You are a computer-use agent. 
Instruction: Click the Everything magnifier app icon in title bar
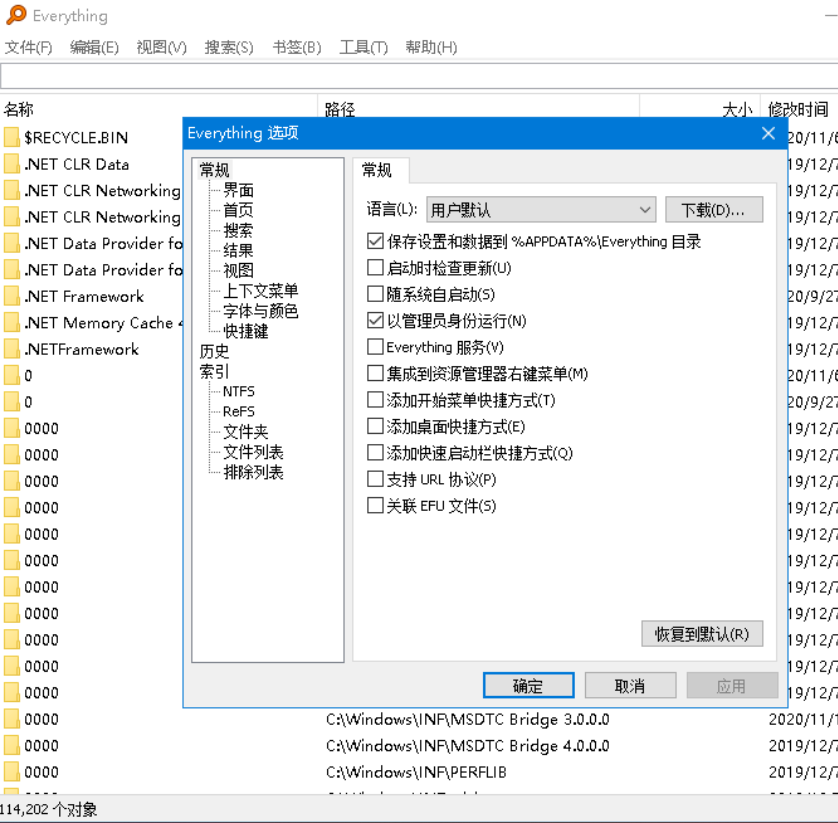point(15,16)
